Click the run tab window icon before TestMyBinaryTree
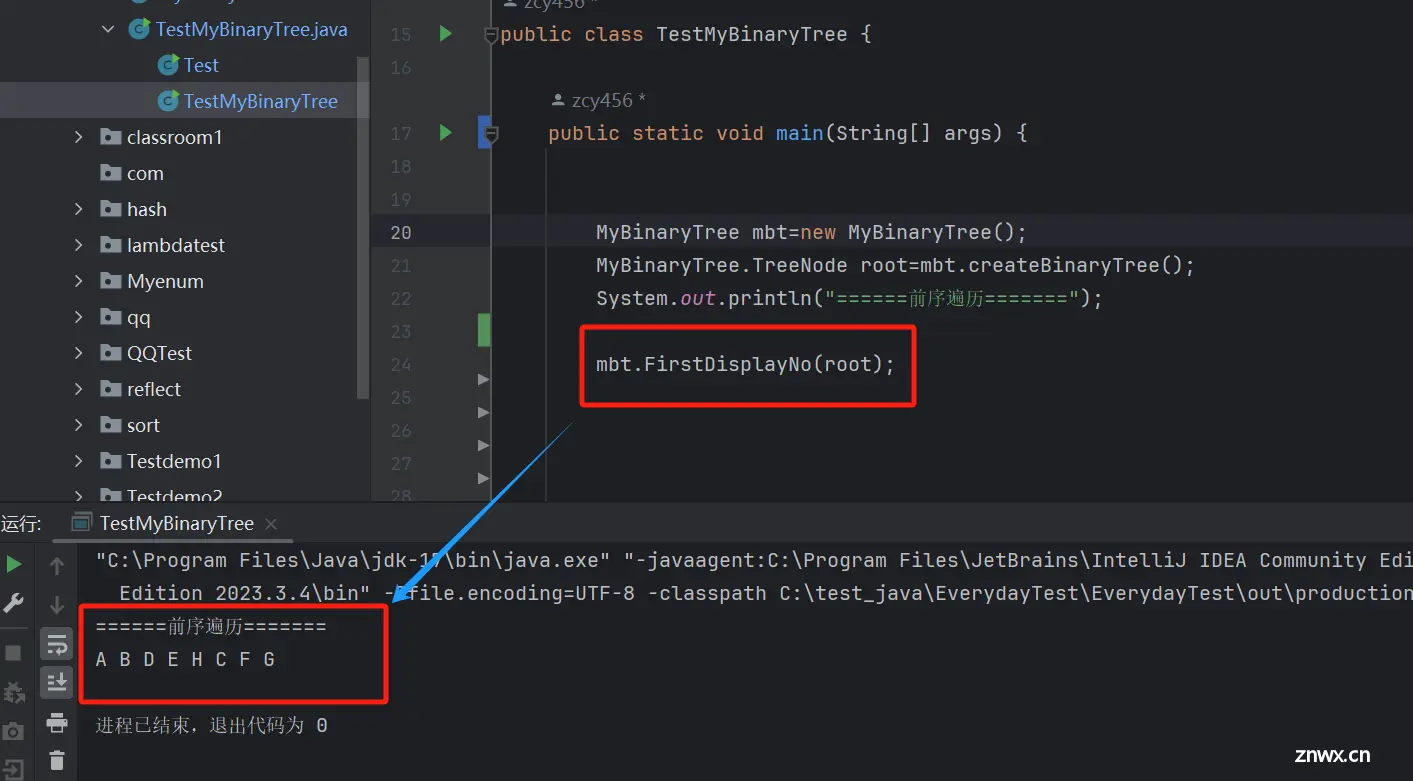 (x=82, y=523)
